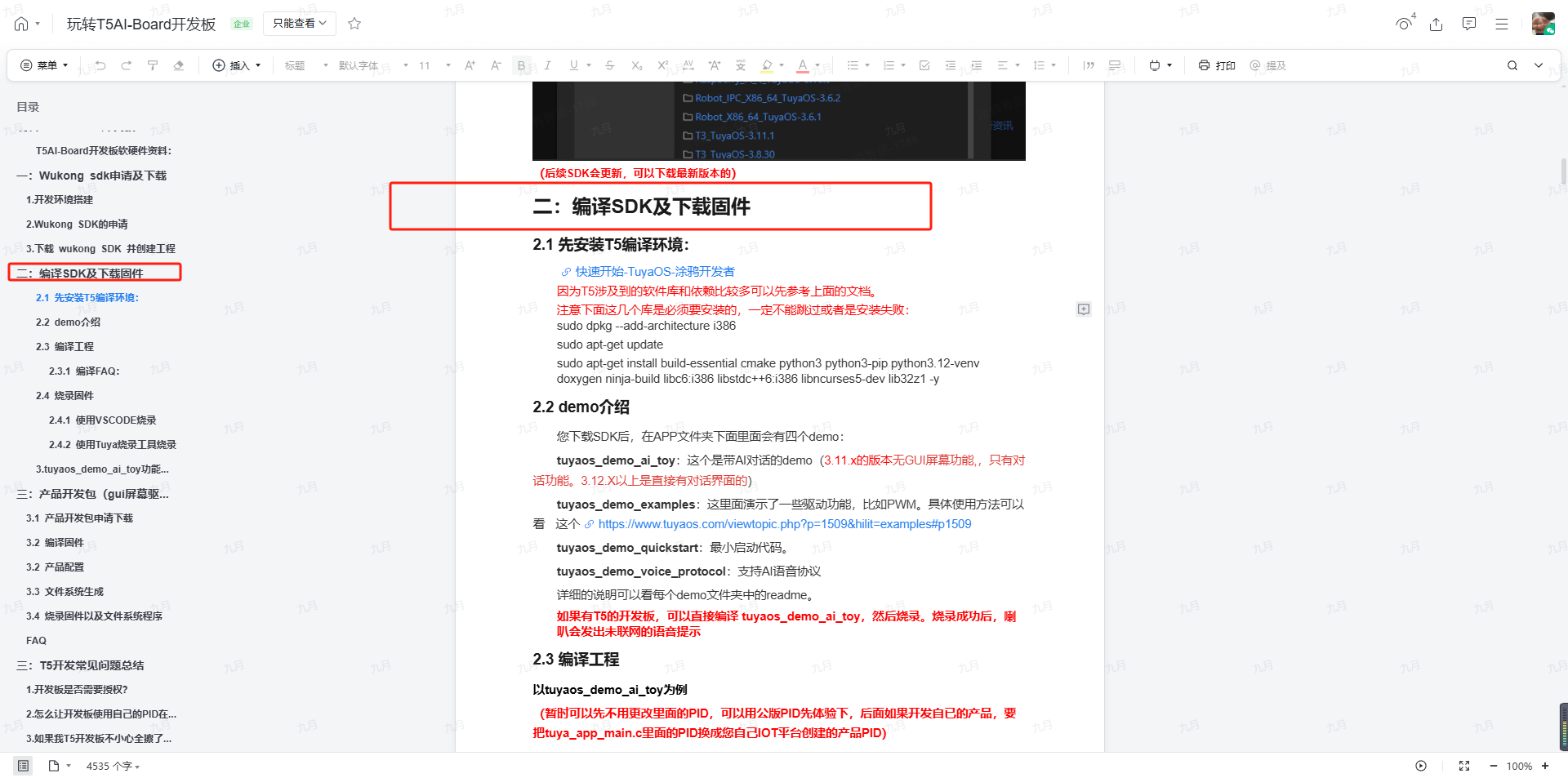The width and height of the screenshot is (1568, 778).
Task: Click the 100% zoom level value
Action: click(1519, 766)
